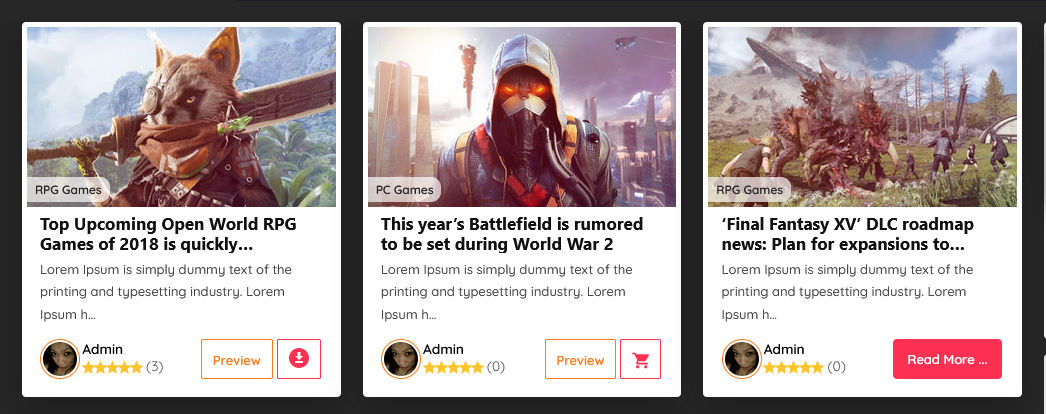Image resolution: width=1046 pixels, height=414 pixels.
Task: Click the download icon button on first card
Action: (299, 359)
